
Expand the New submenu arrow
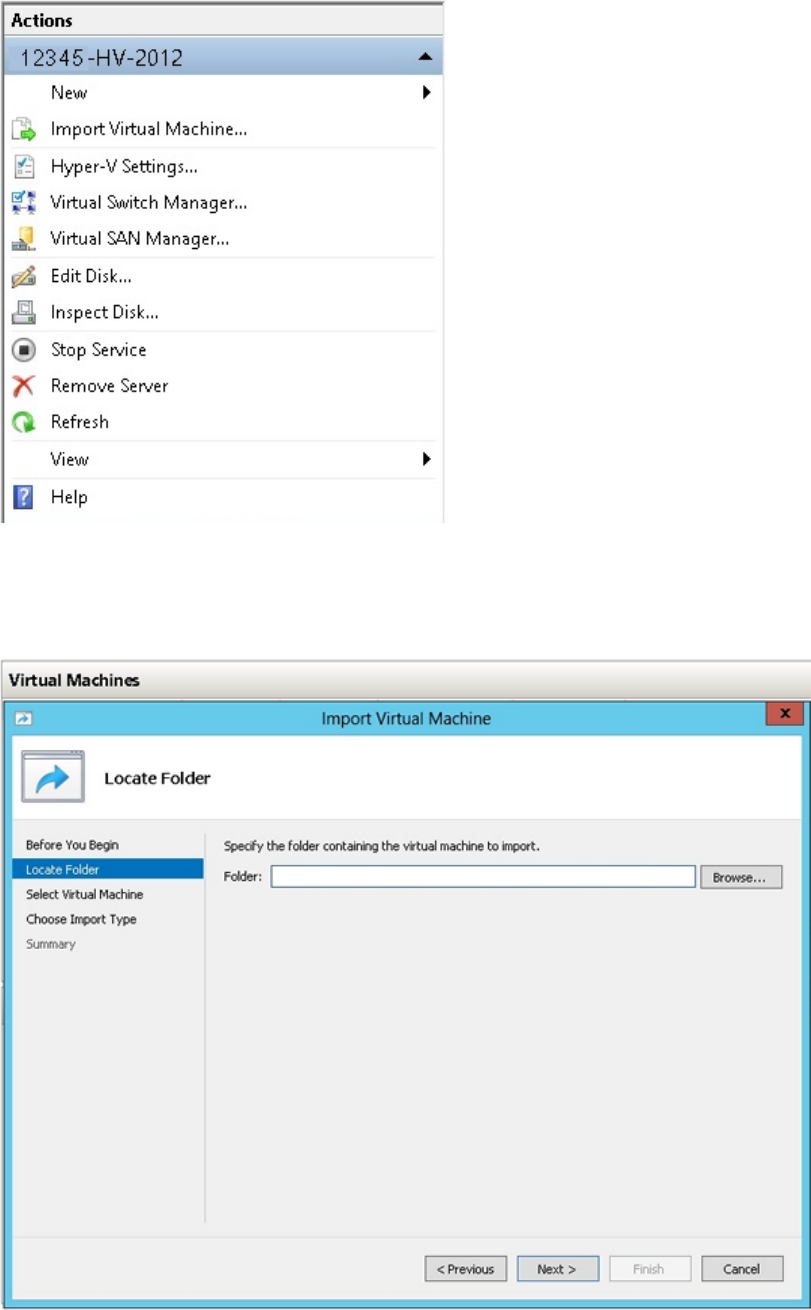[427, 93]
